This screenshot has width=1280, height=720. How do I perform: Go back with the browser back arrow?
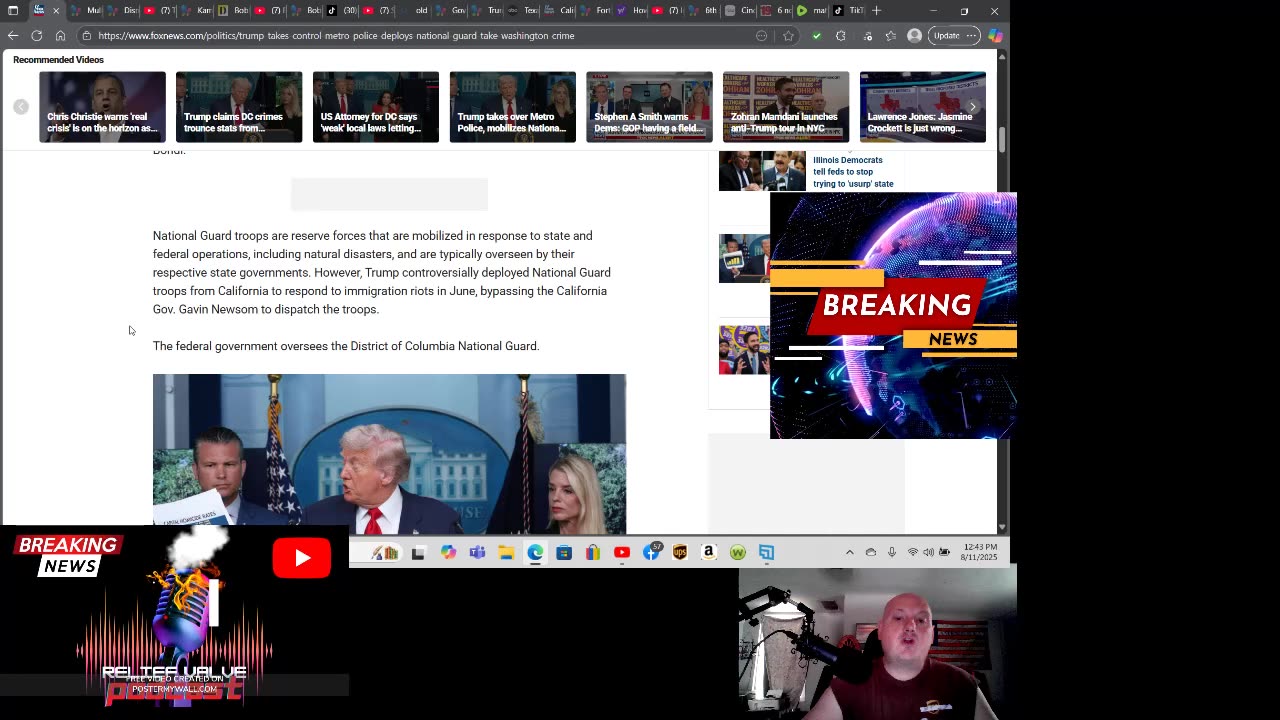13,36
